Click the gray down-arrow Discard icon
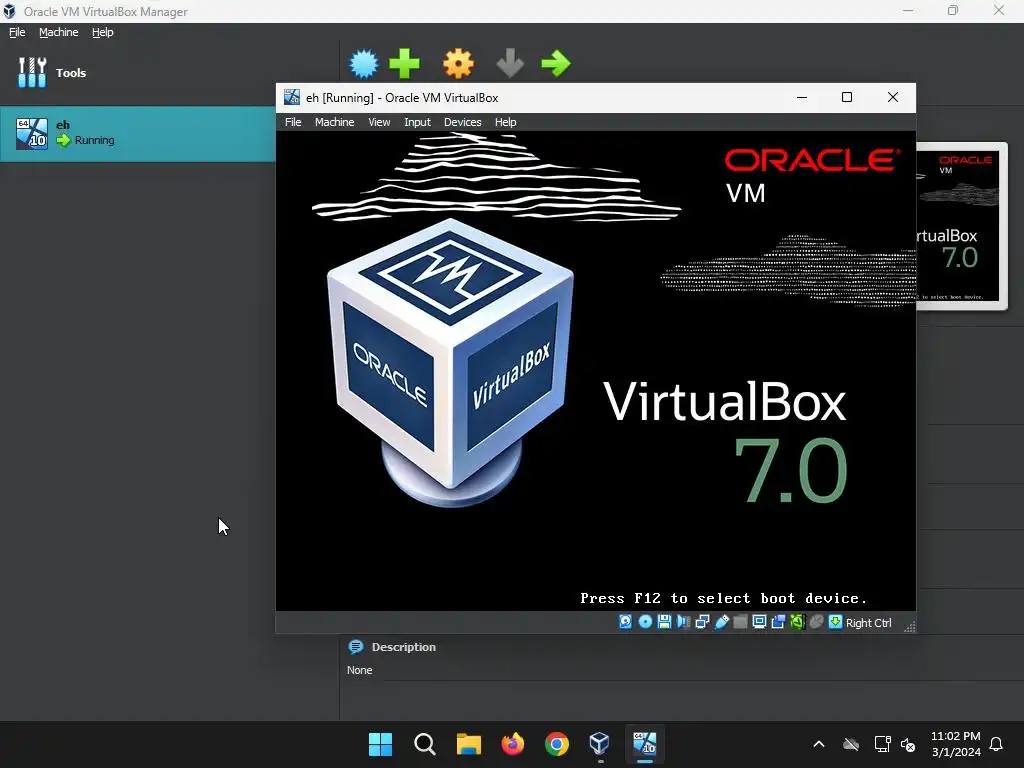This screenshot has height=768, width=1024. click(510, 63)
